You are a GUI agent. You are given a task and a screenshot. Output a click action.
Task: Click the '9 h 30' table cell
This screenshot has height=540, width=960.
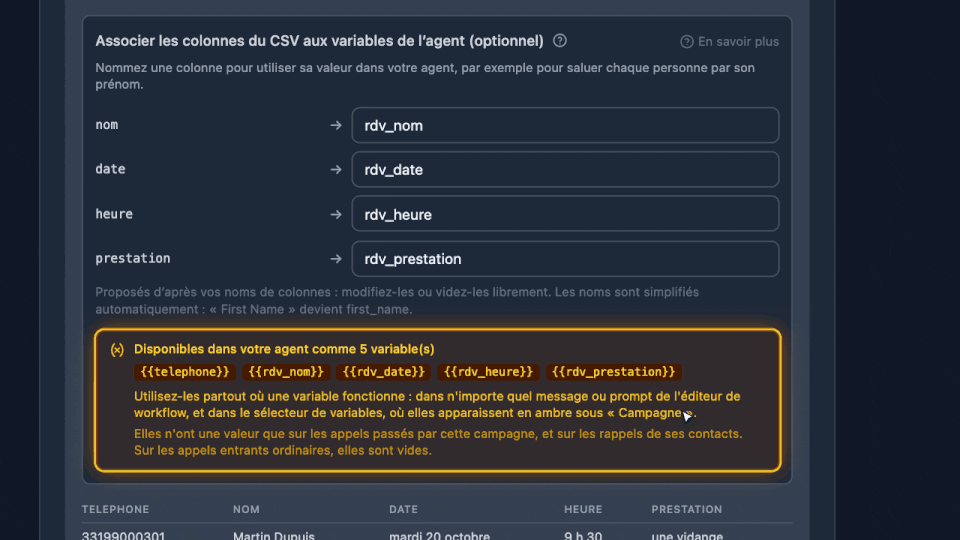click(583, 535)
